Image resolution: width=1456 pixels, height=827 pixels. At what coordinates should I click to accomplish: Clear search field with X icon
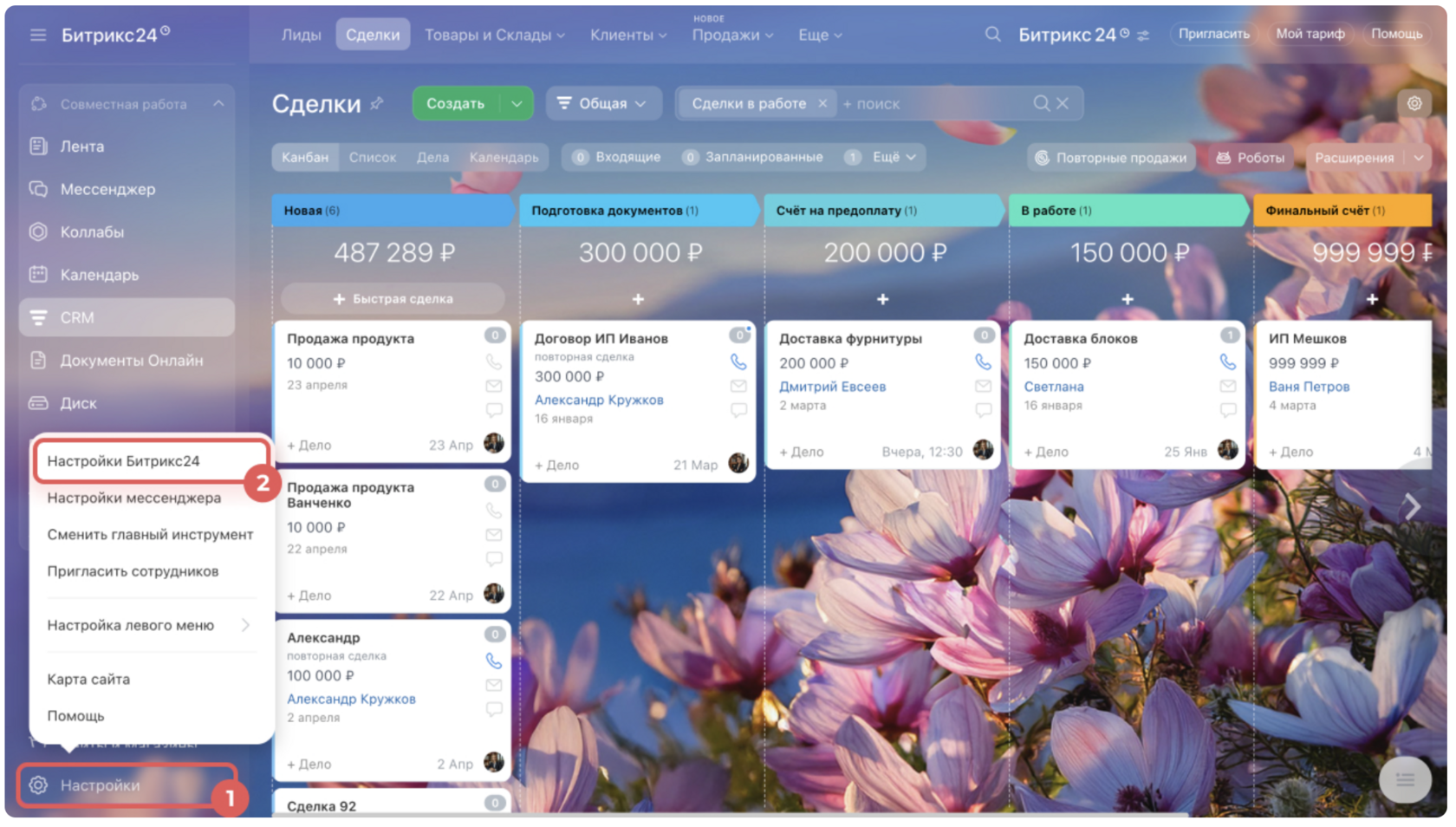coord(1063,103)
